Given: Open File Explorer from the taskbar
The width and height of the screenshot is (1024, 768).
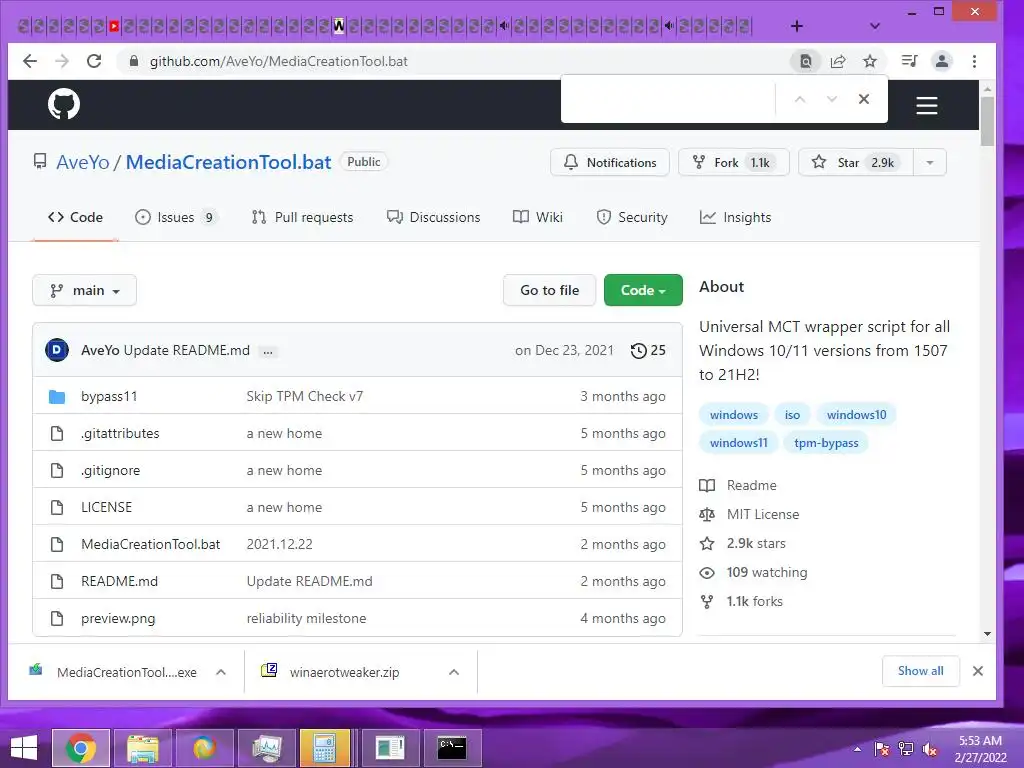Looking at the screenshot, I should [x=143, y=748].
